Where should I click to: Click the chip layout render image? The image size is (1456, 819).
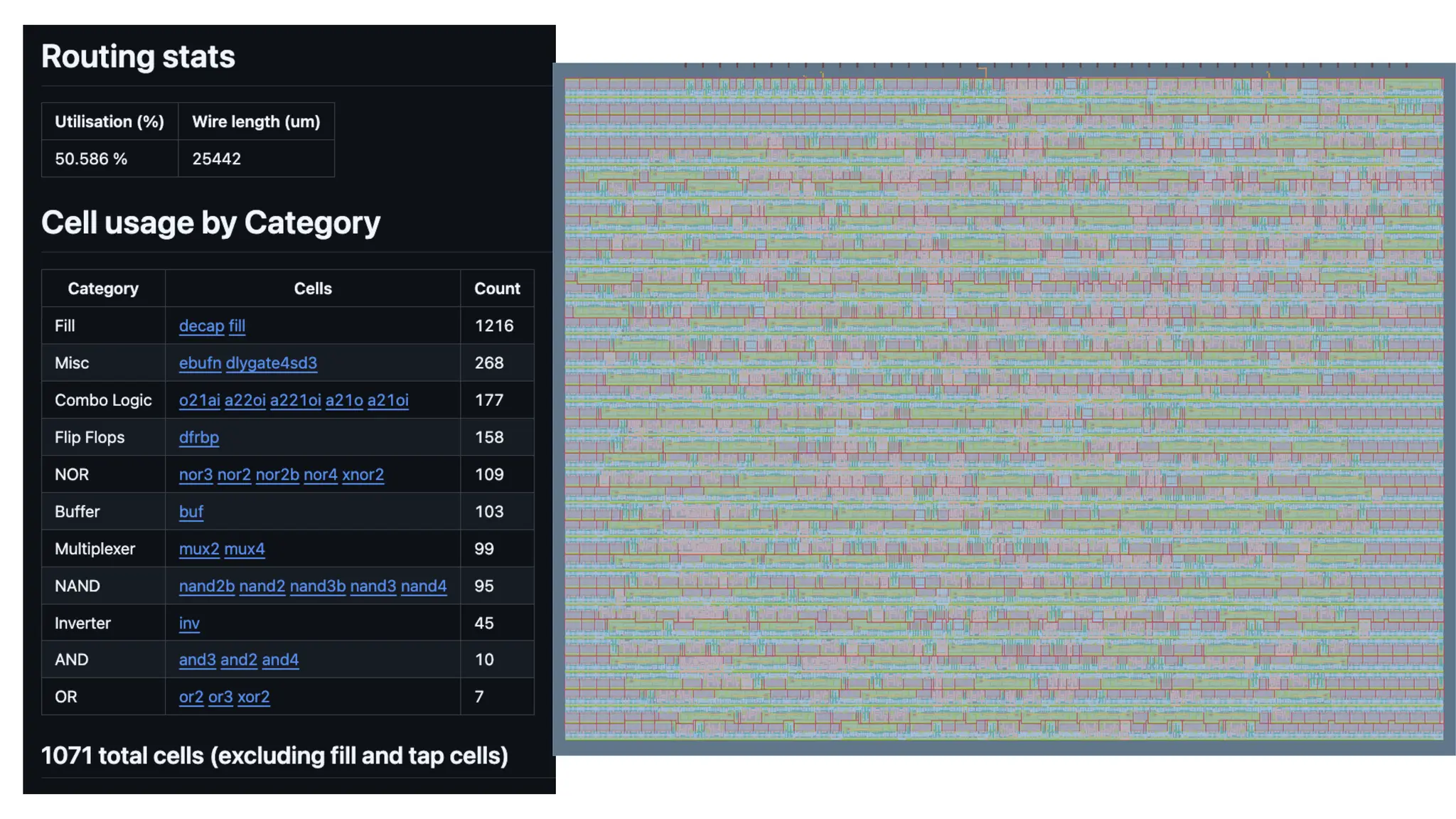(x=1003, y=409)
